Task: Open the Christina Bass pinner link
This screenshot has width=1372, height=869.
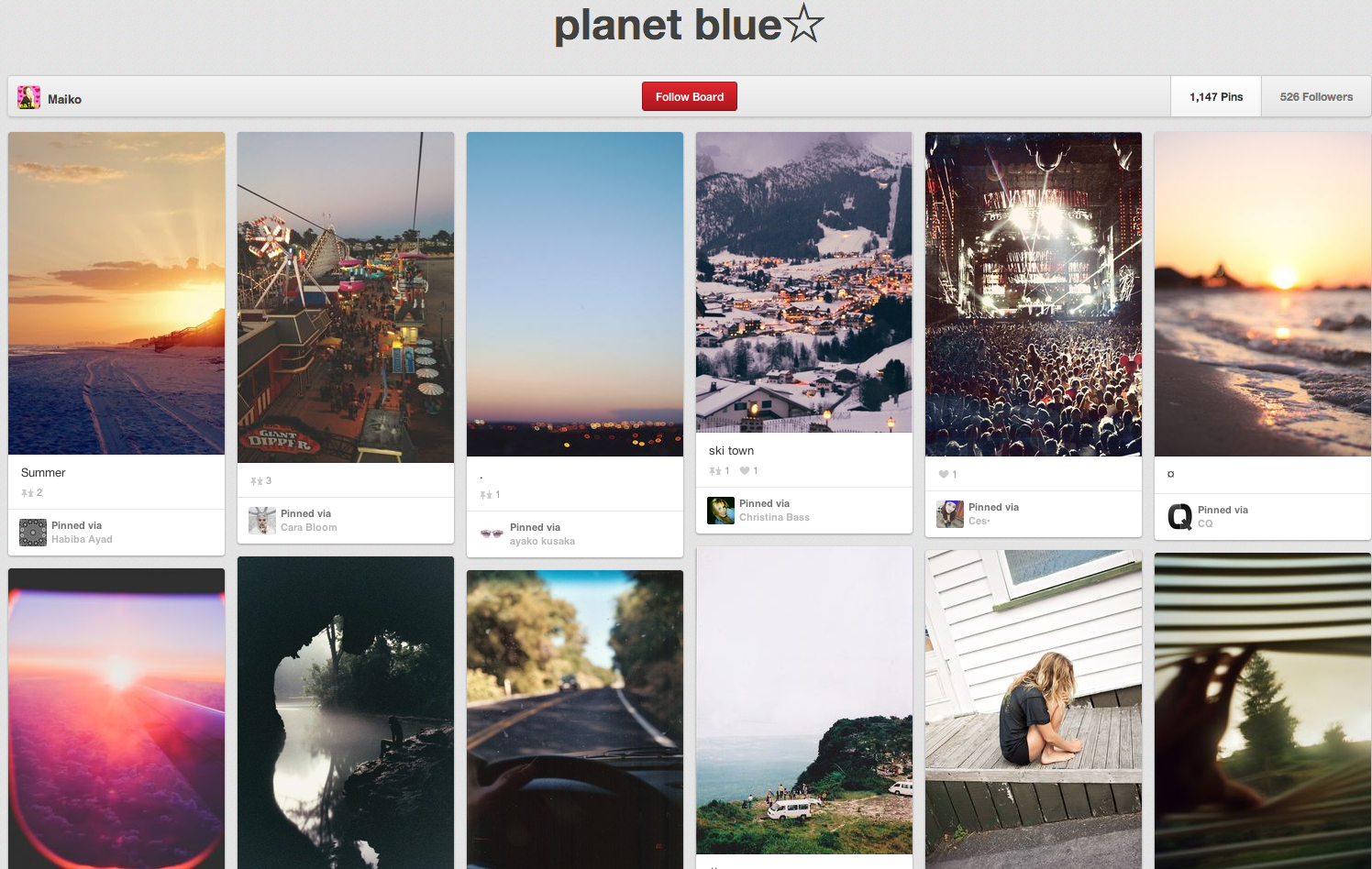Action: pyautogui.click(x=774, y=517)
